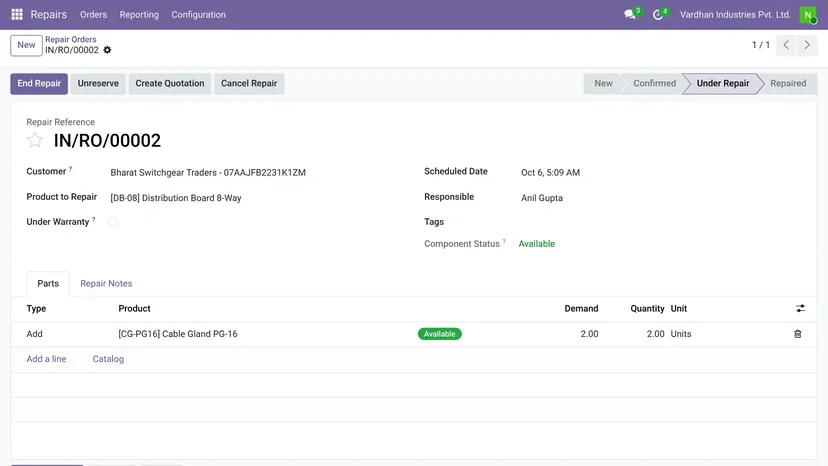Go back to Repair Orders breadcrumb
This screenshot has width=828, height=466.
click(x=71, y=40)
